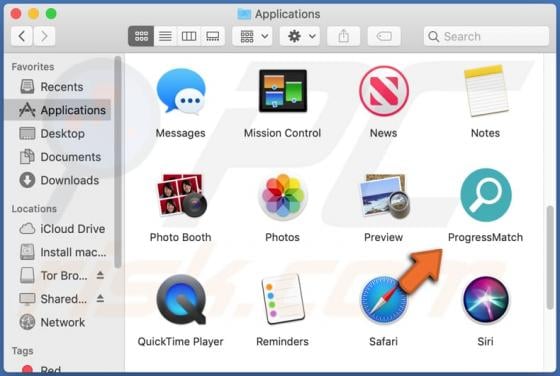Open the QuickTime Player app icon

click(x=181, y=299)
